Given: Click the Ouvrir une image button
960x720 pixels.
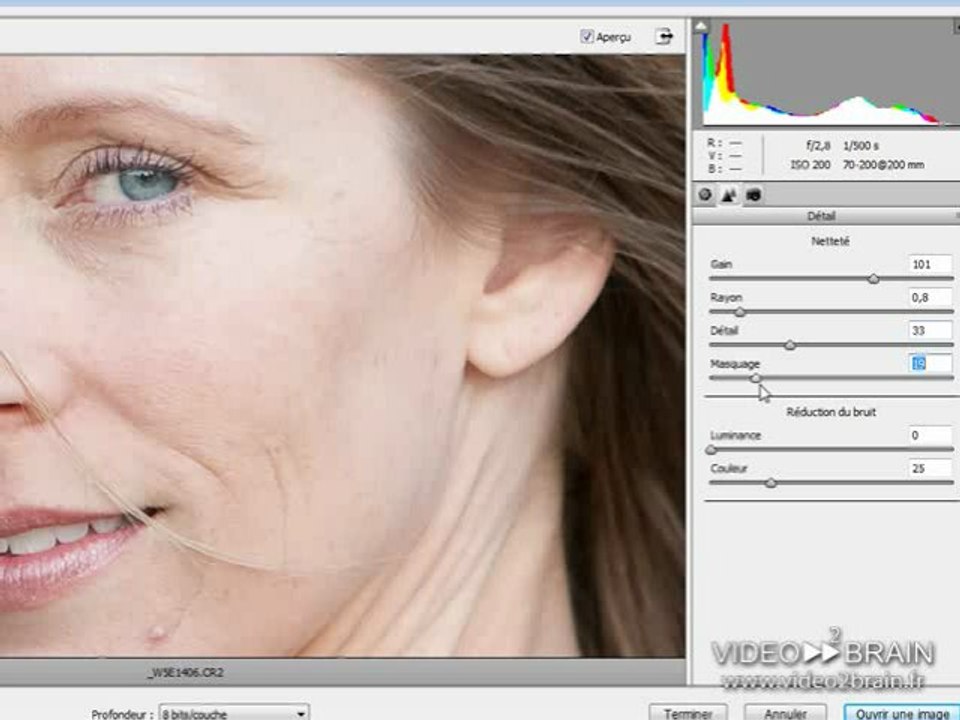Looking at the screenshot, I should [902, 713].
